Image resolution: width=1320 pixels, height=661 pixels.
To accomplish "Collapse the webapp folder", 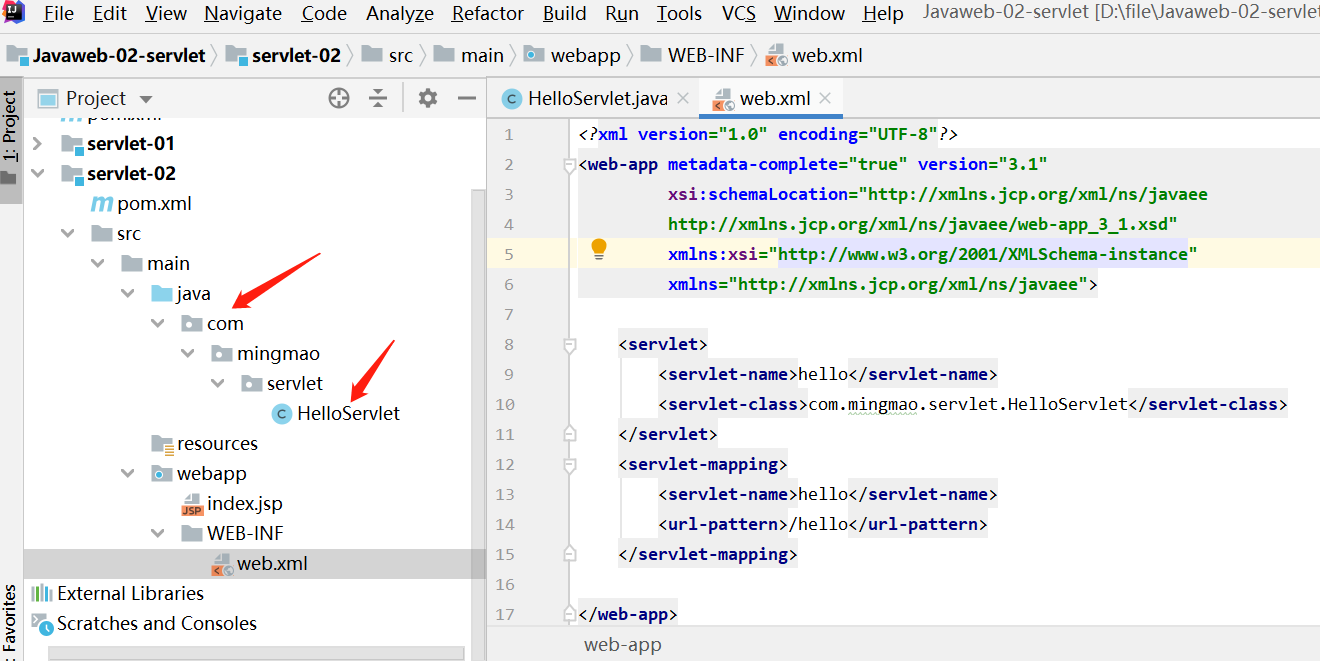I will click(128, 474).
